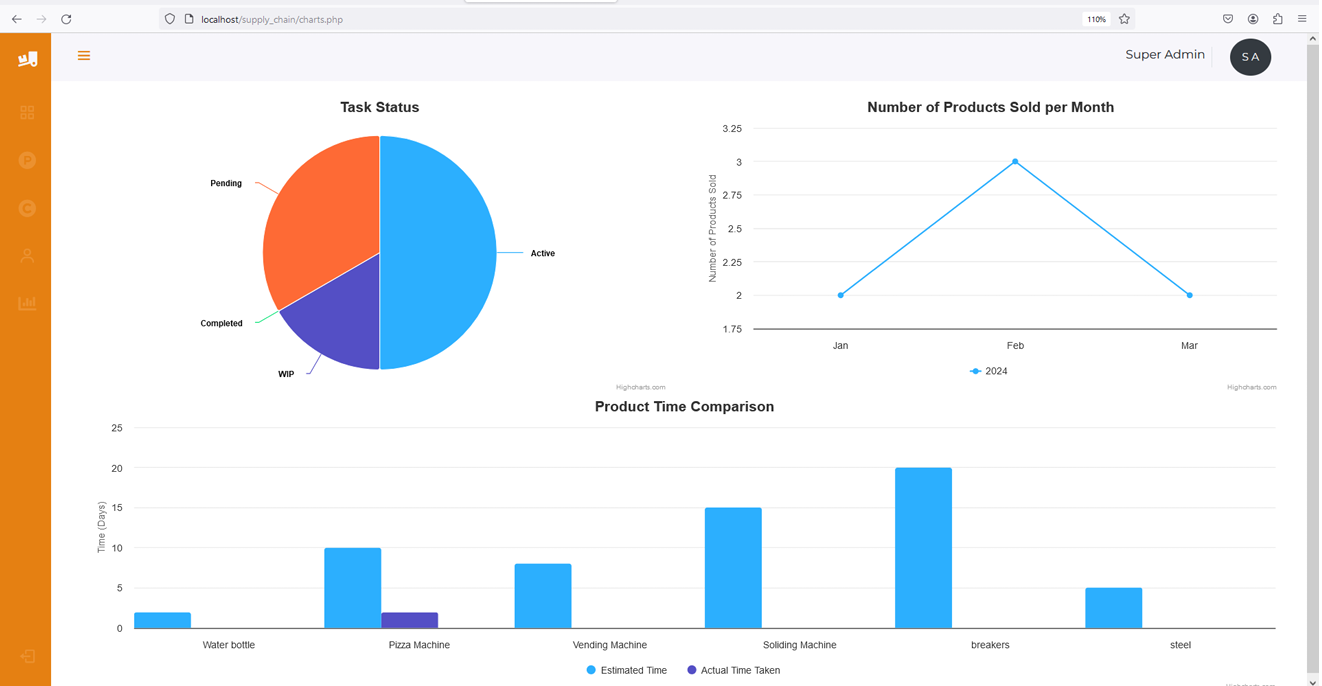Screen dimensions: 1322x686
Task: Click the logout icon at sidebar bottom
Action: (x=27, y=657)
